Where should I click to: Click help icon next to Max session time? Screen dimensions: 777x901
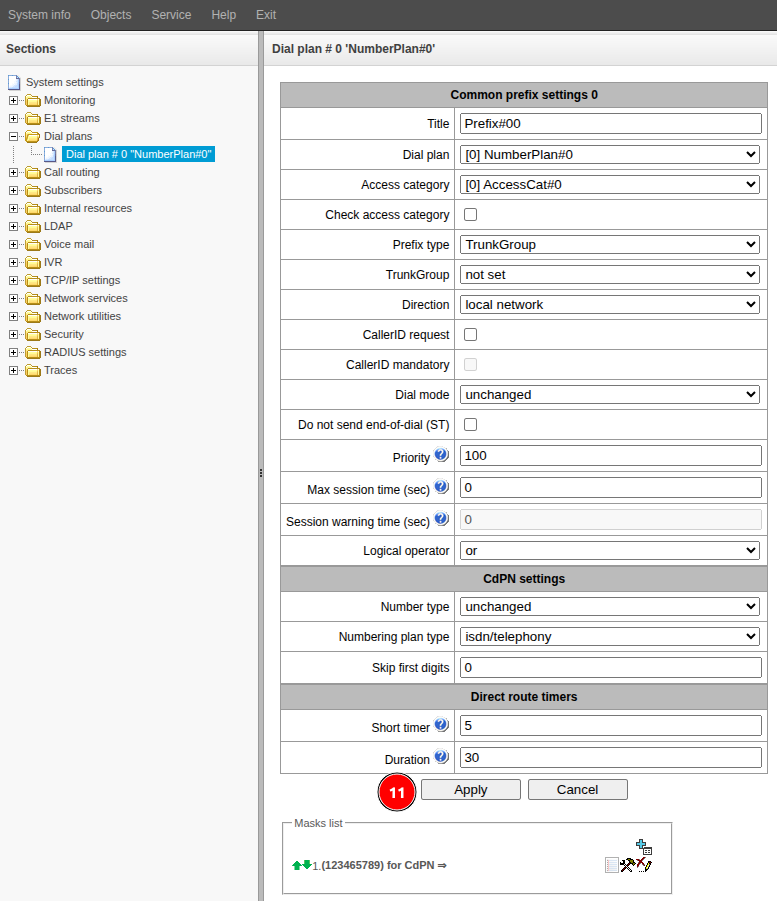click(x=441, y=487)
